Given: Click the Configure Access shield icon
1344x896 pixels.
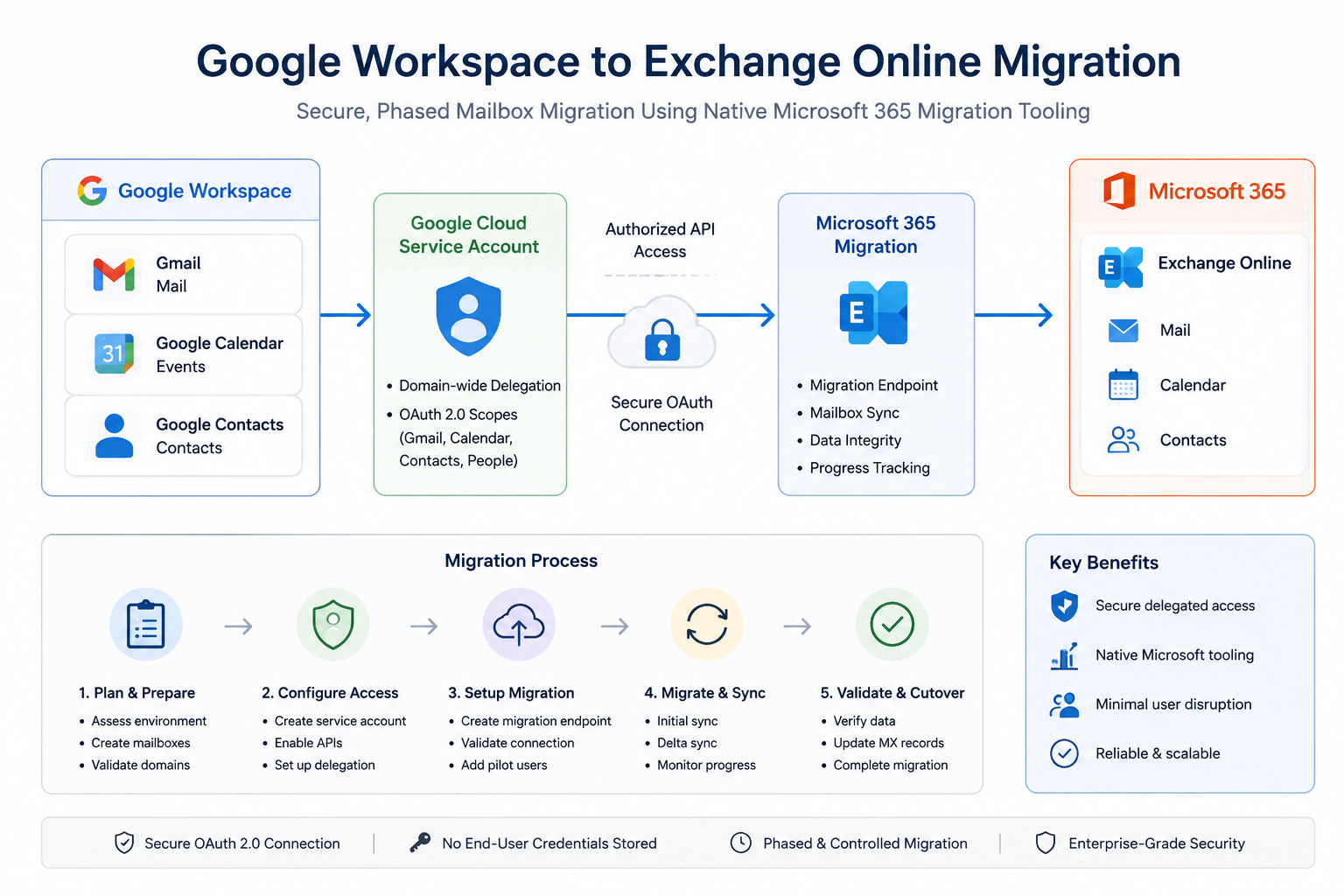Looking at the screenshot, I should (333, 625).
